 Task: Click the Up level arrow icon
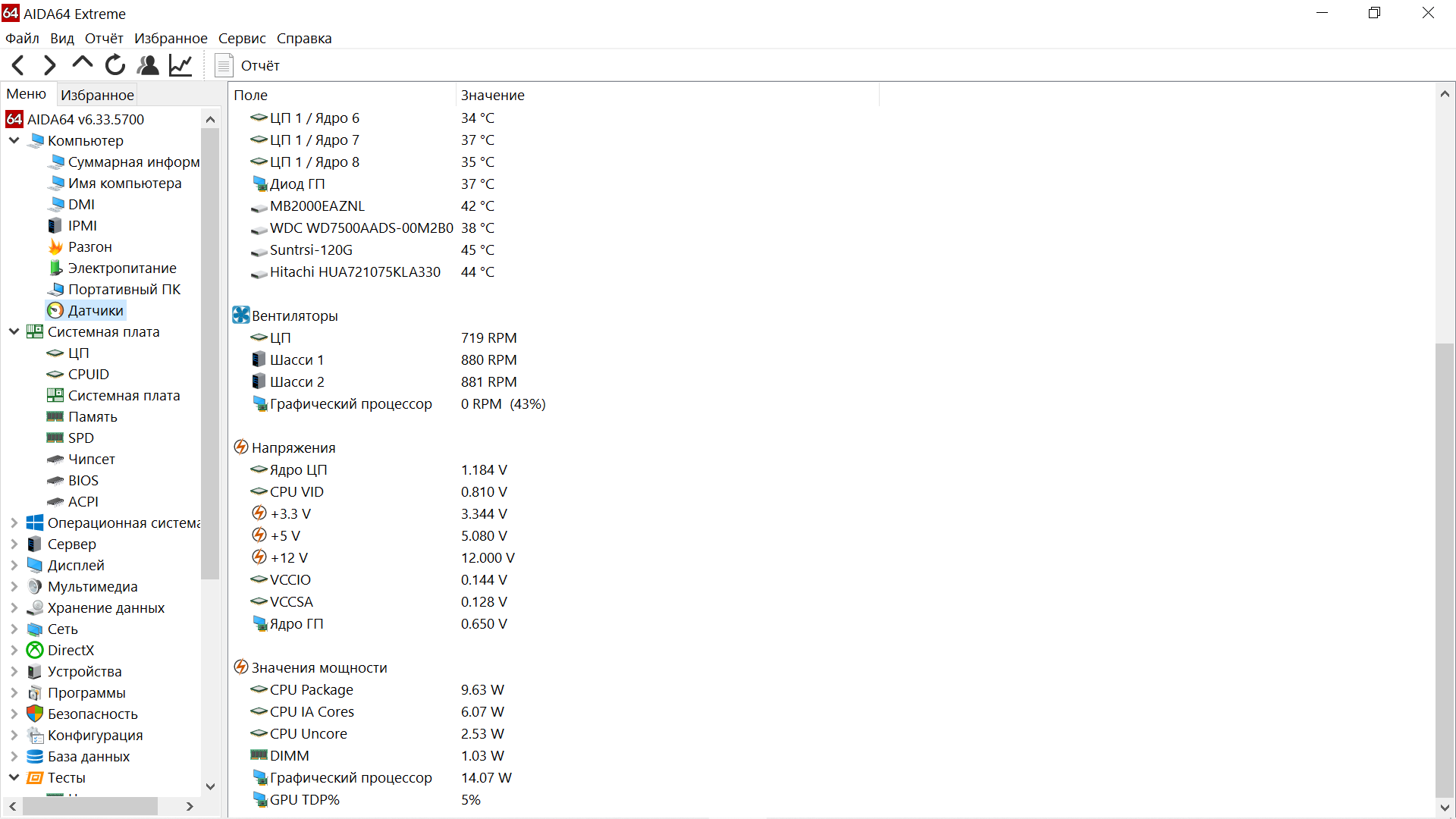click(82, 64)
